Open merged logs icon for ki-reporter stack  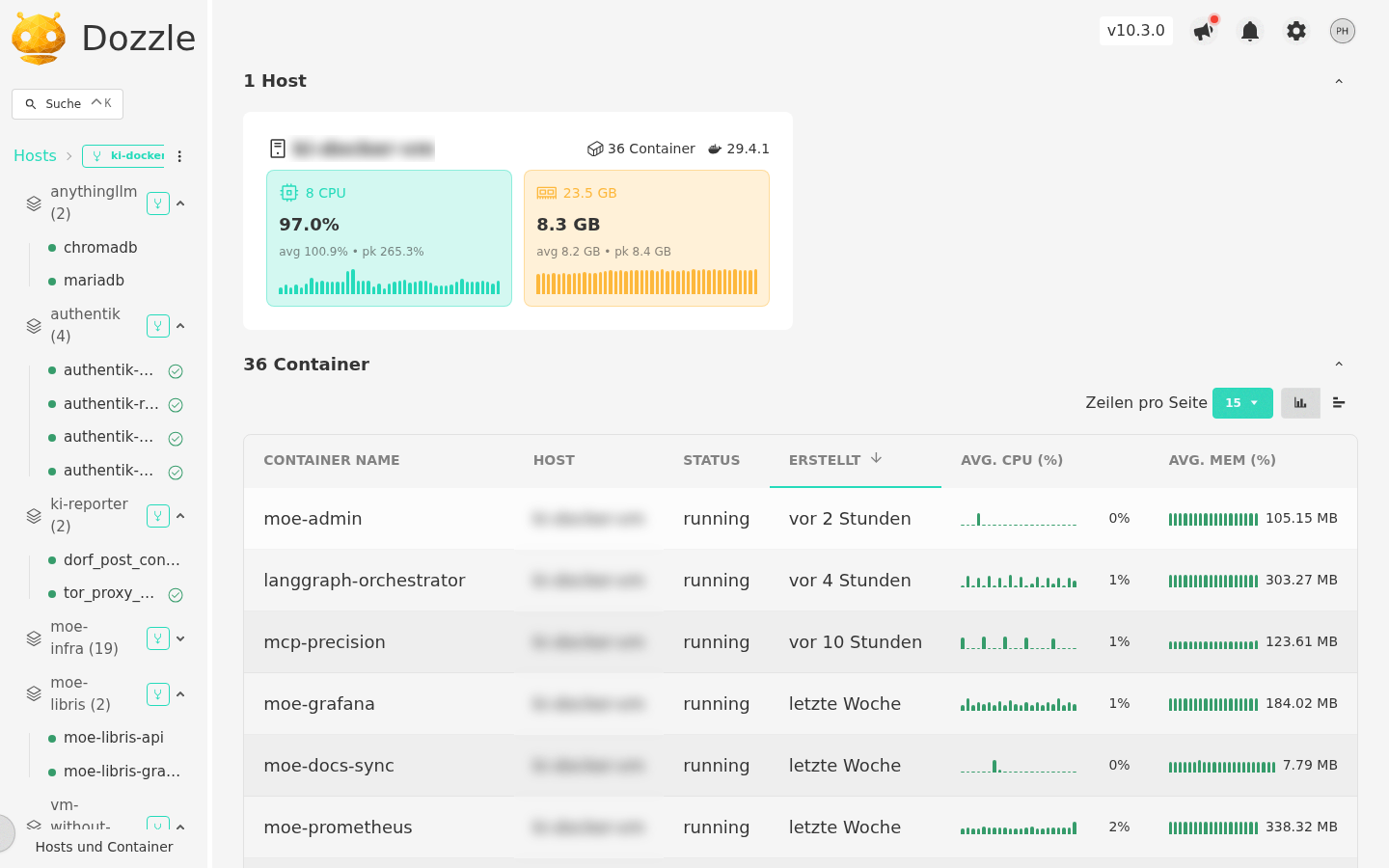click(158, 516)
